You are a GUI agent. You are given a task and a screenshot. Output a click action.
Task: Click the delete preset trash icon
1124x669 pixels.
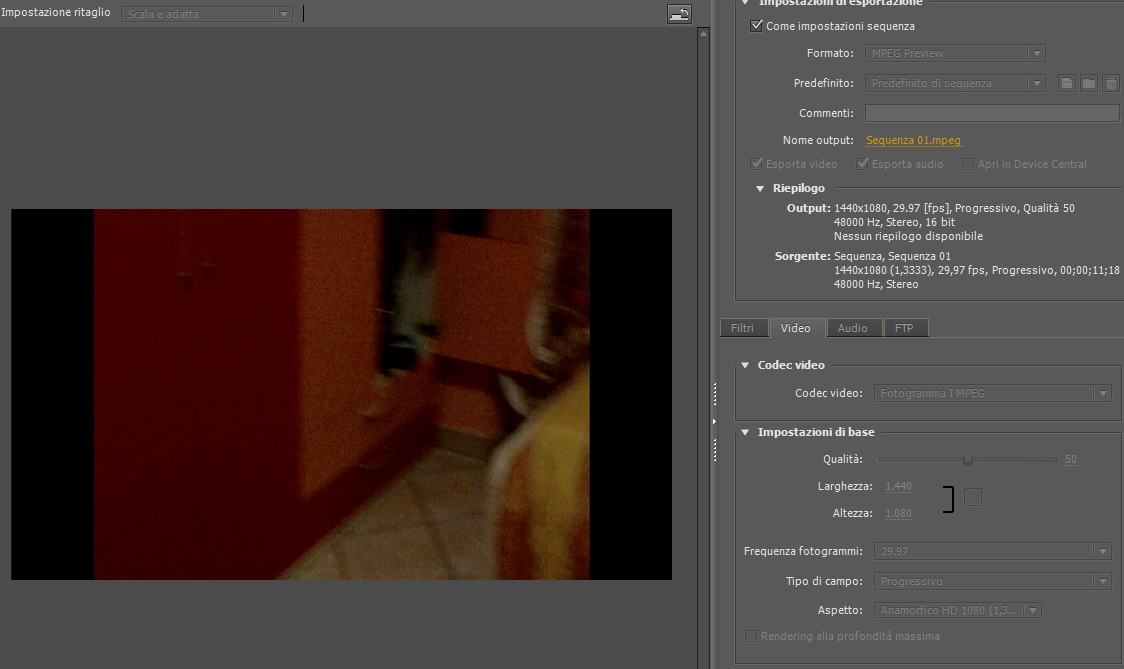1111,83
